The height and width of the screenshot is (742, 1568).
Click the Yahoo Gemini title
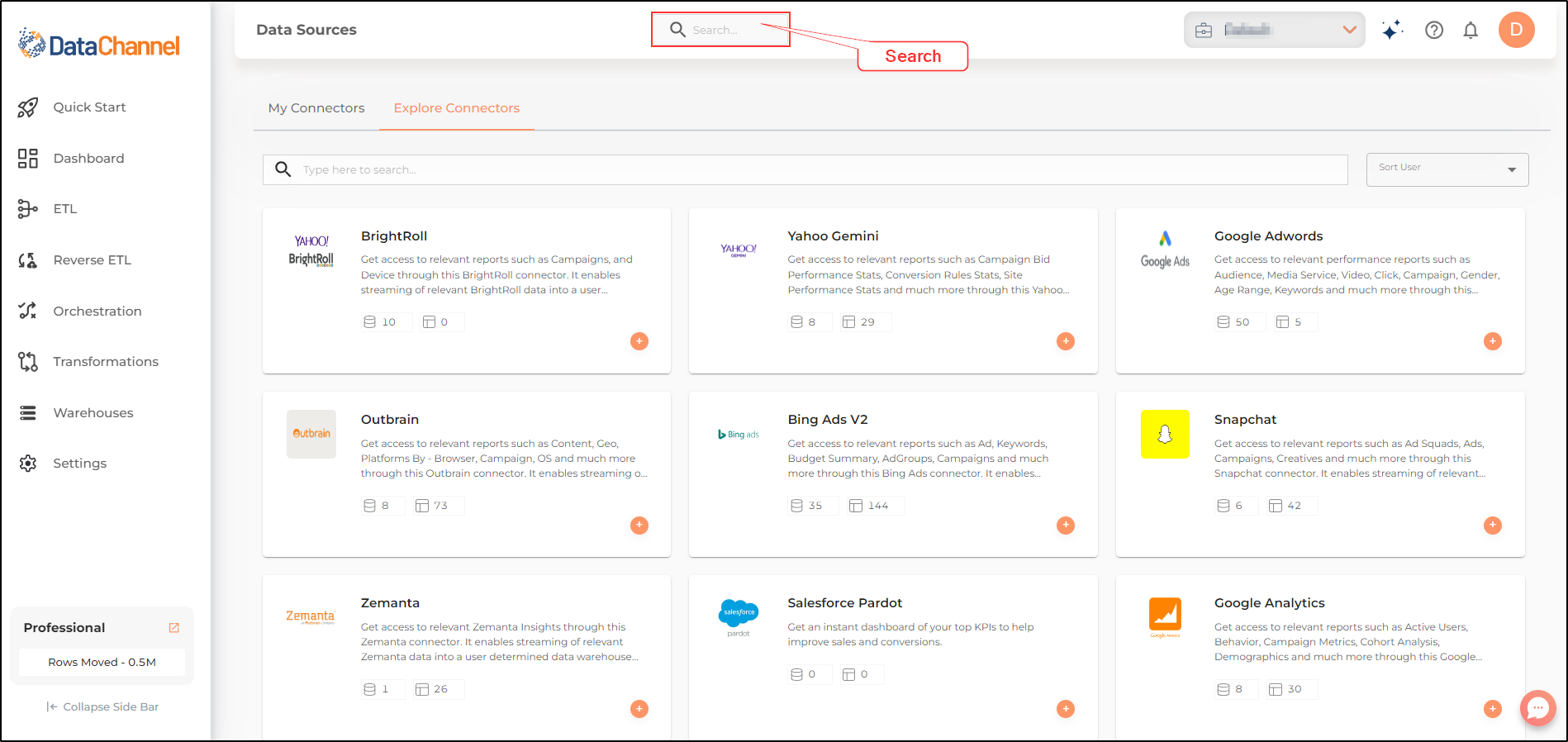[x=833, y=236]
